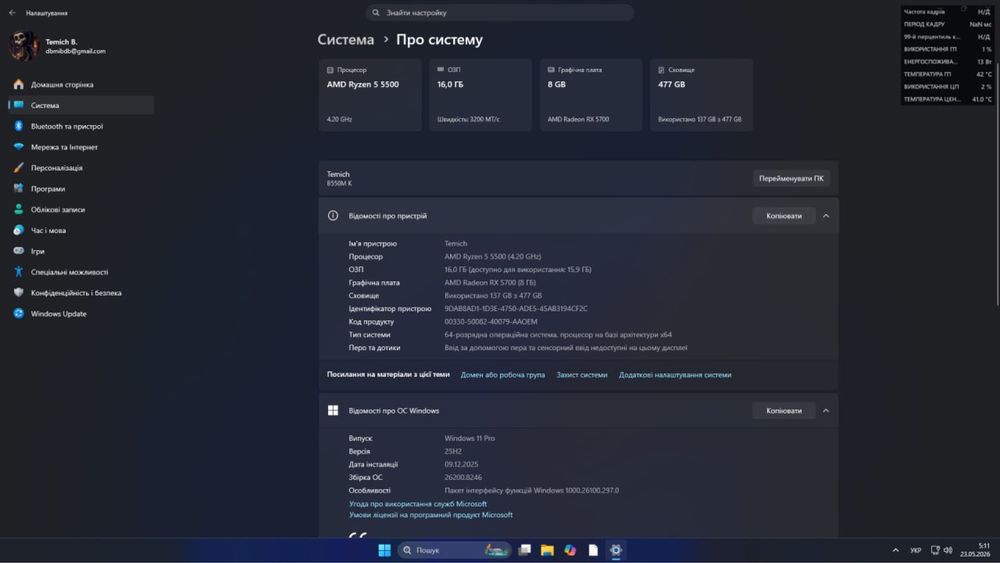Image resolution: width=1000 pixels, height=563 pixels.
Task: Open File Explorer from the taskbar
Action: 547,550
